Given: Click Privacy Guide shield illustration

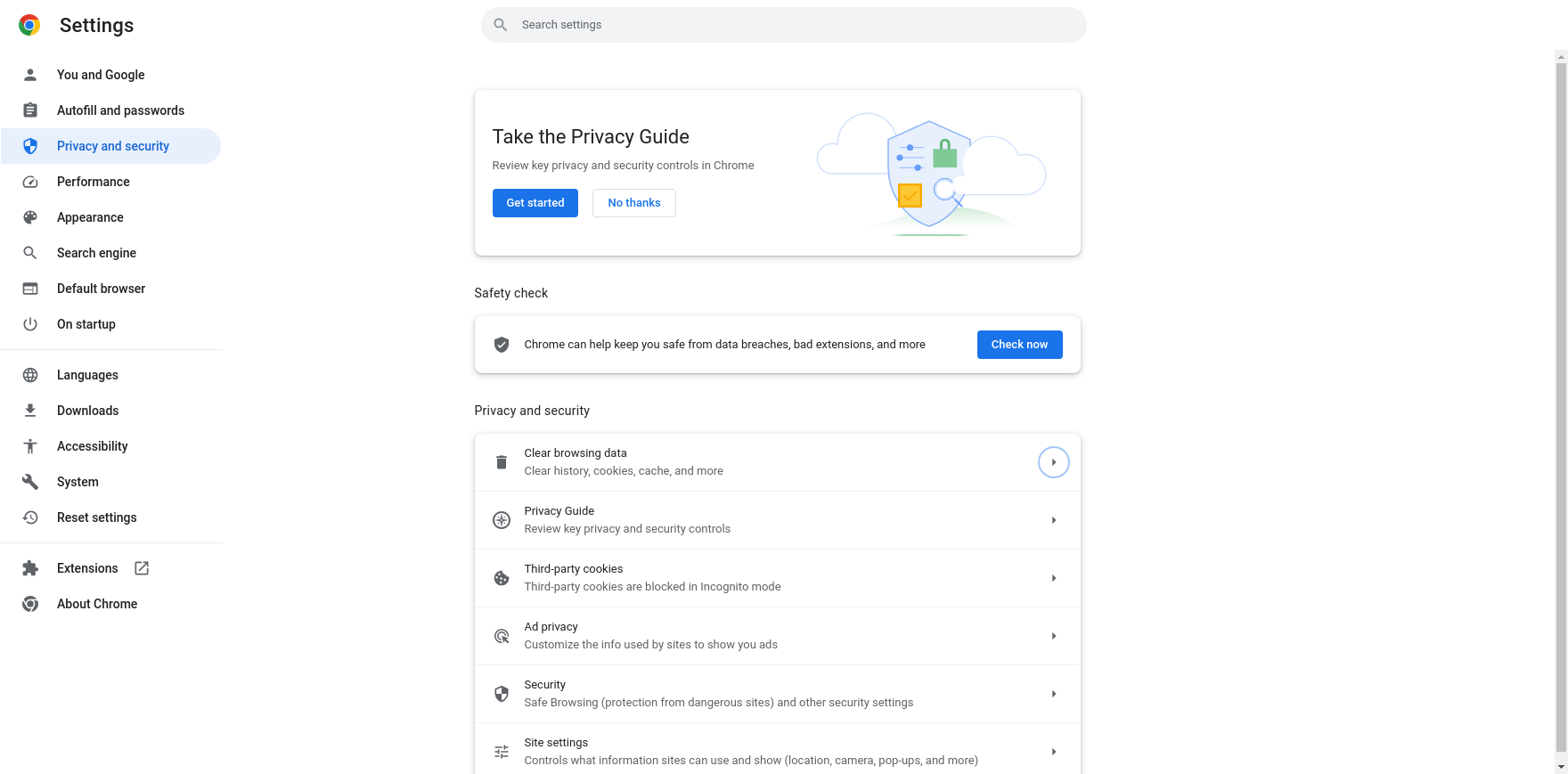Looking at the screenshot, I should tap(929, 174).
